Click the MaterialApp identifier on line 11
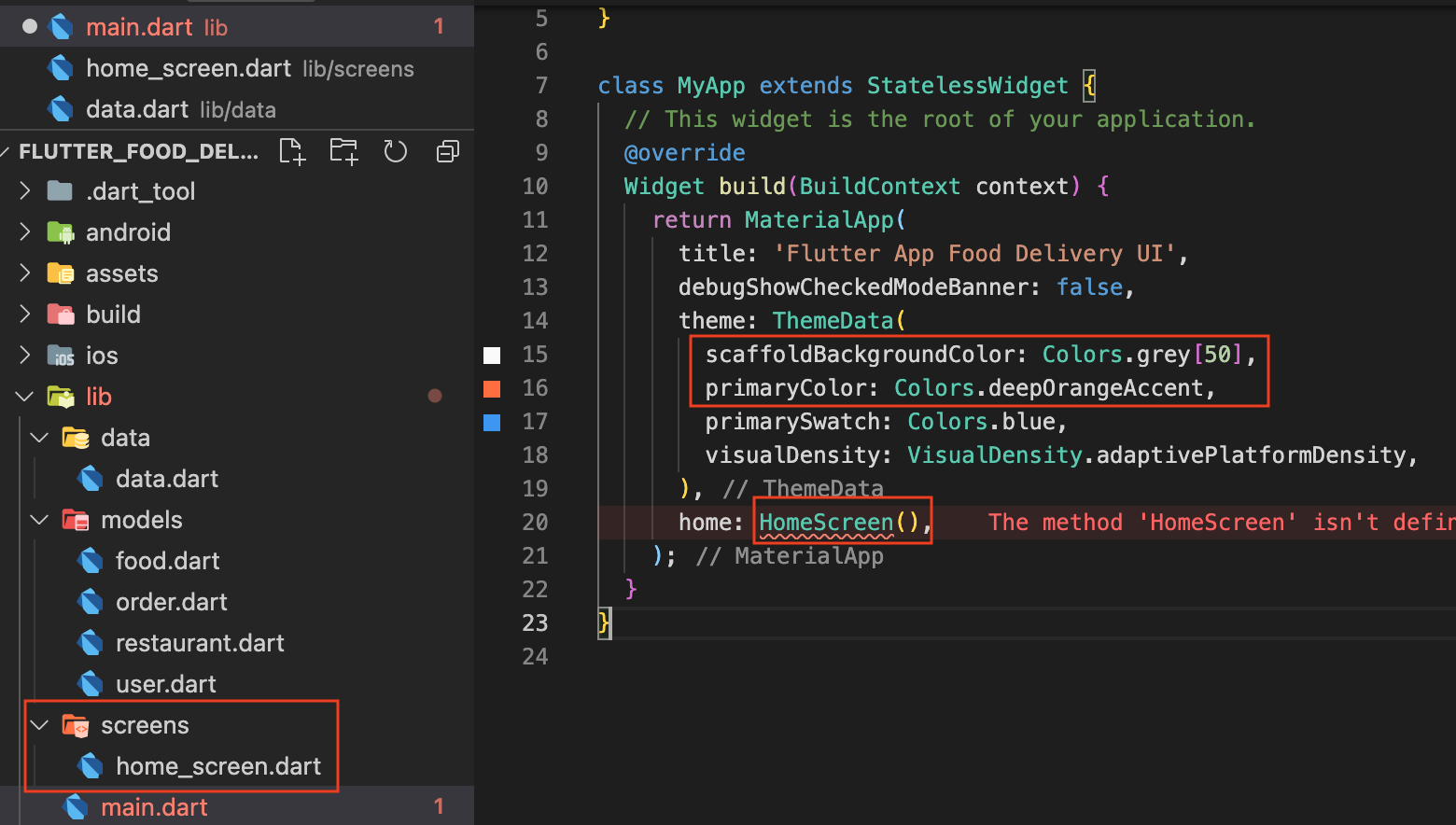The height and width of the screenshot is (825, 1456). [x=819, y=220]
